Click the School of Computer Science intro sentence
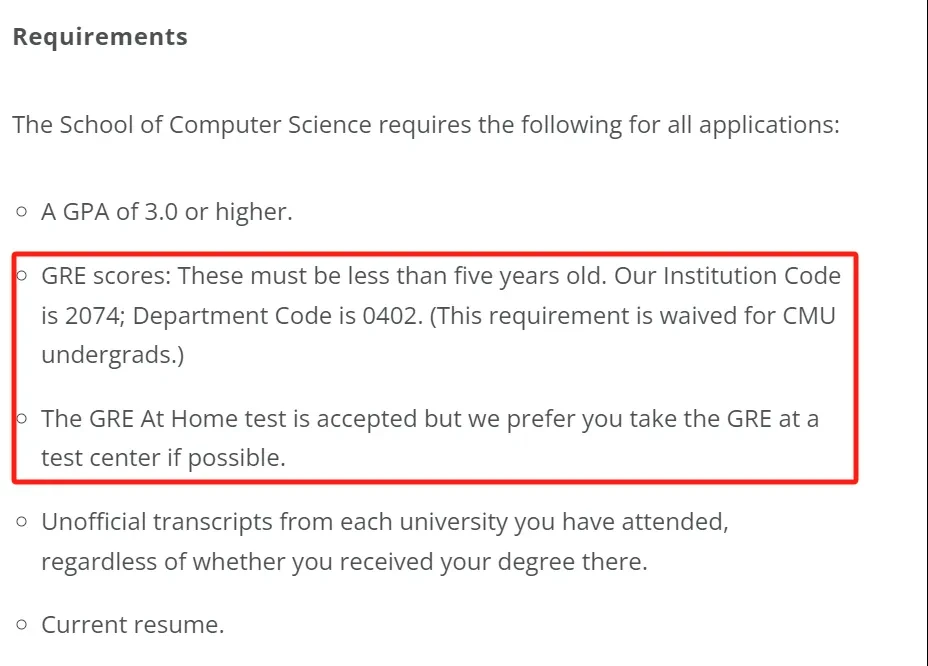 (426, 125)
